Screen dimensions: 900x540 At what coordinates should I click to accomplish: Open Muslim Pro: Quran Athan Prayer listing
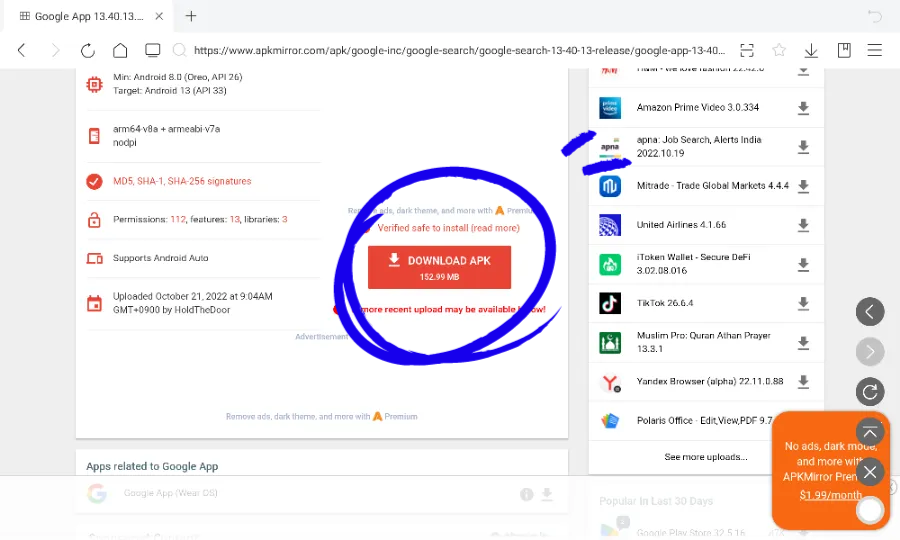pos(703,342)
